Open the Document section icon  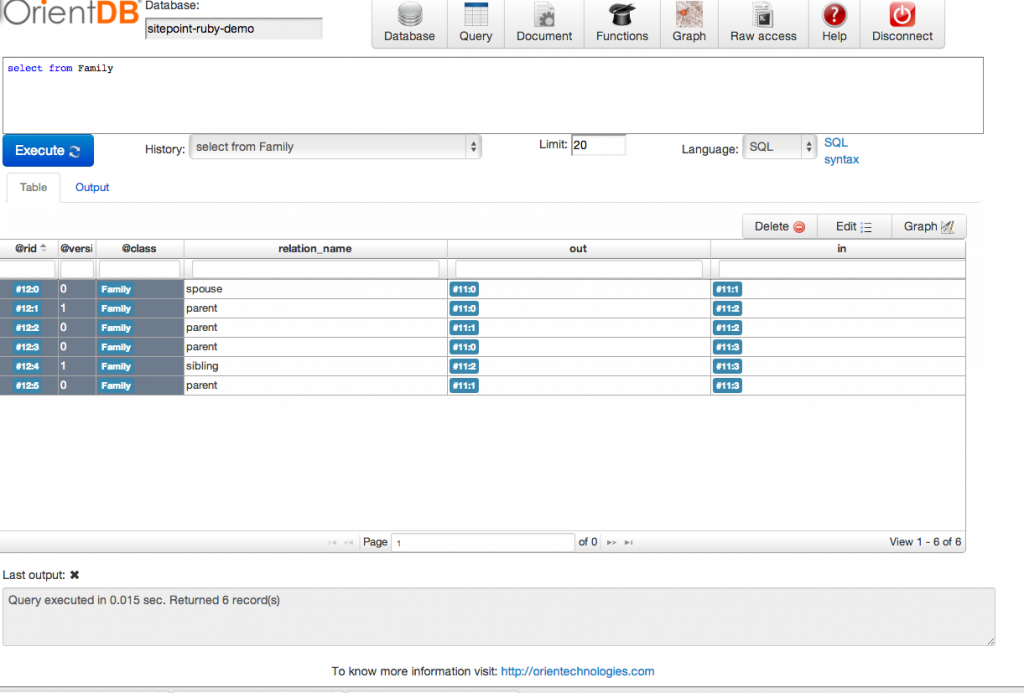pos(544,16)
